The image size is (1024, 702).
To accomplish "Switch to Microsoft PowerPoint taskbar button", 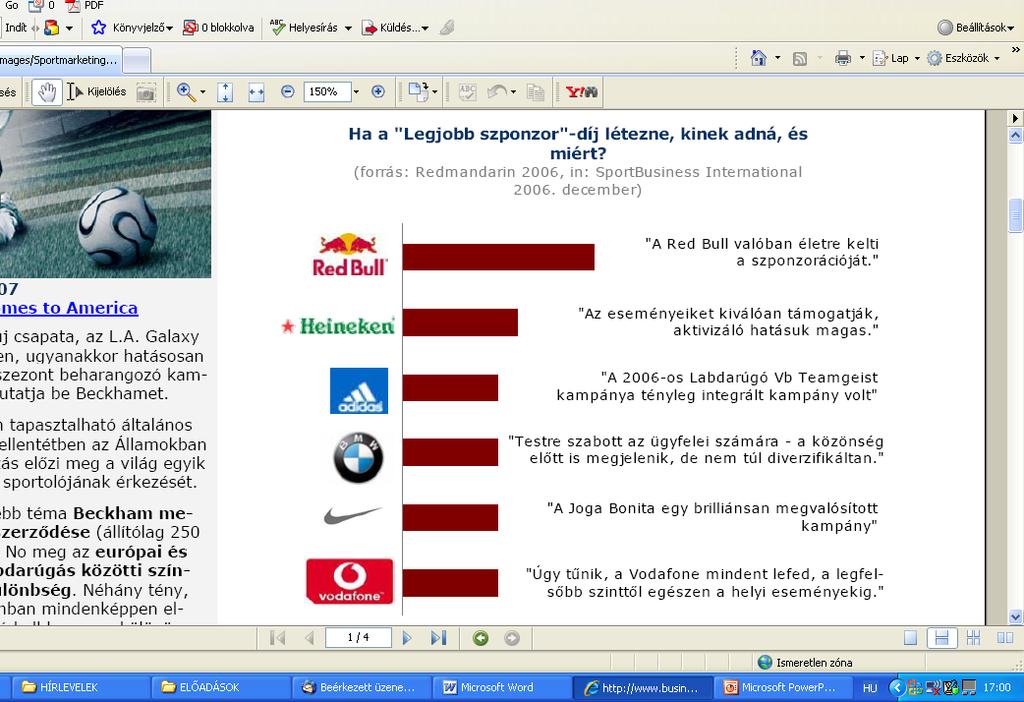I will click(x=782, y=687).
